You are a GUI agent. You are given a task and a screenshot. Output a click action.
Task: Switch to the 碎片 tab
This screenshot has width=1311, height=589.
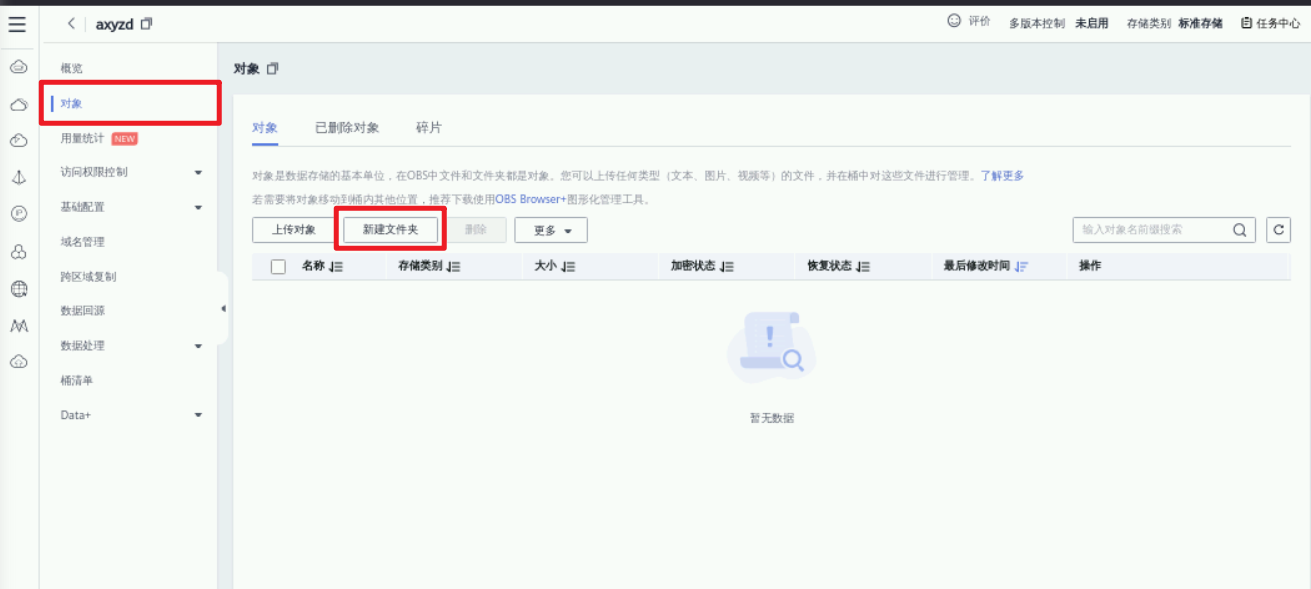429,128
